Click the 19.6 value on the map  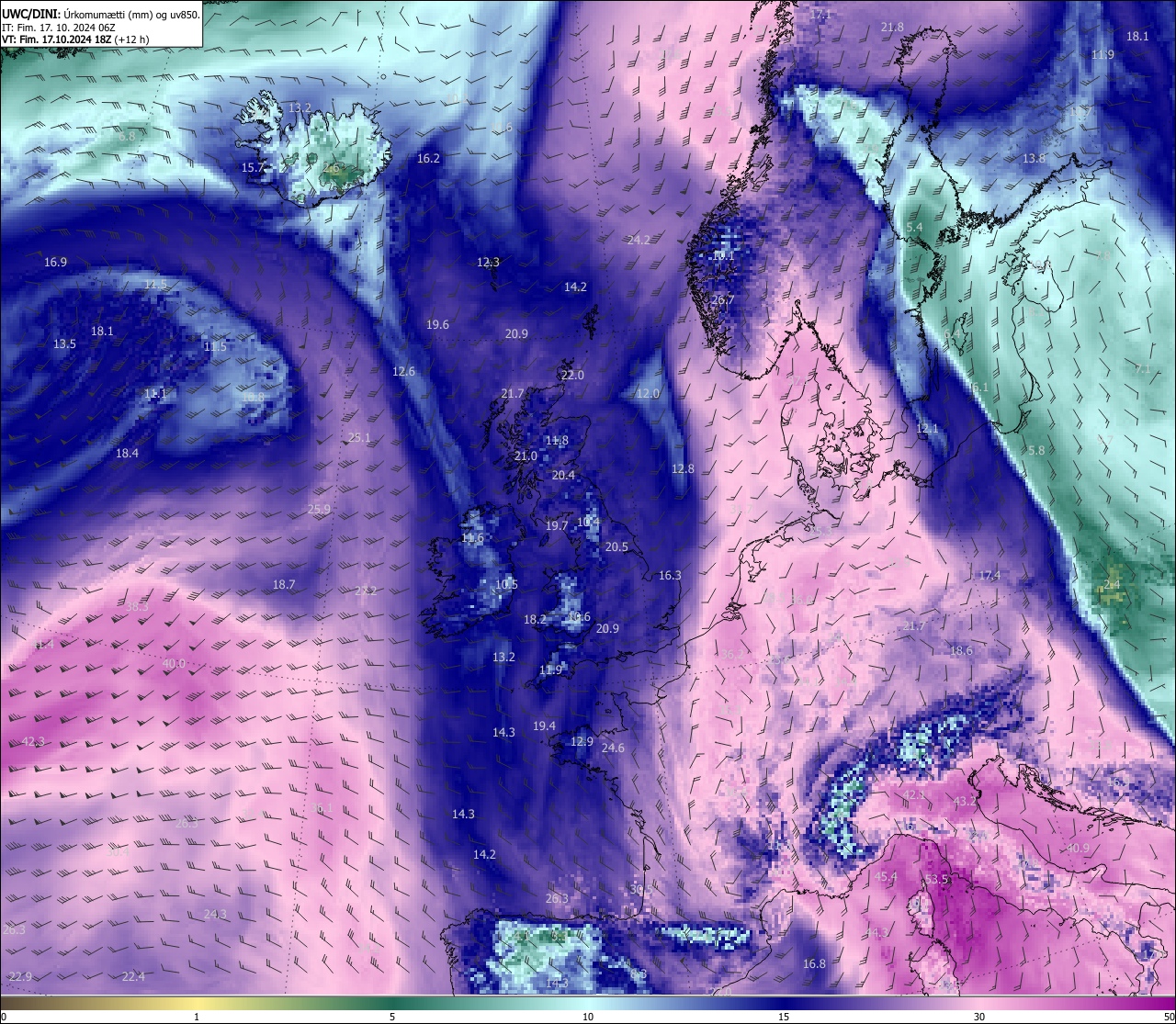coord(437,324)
